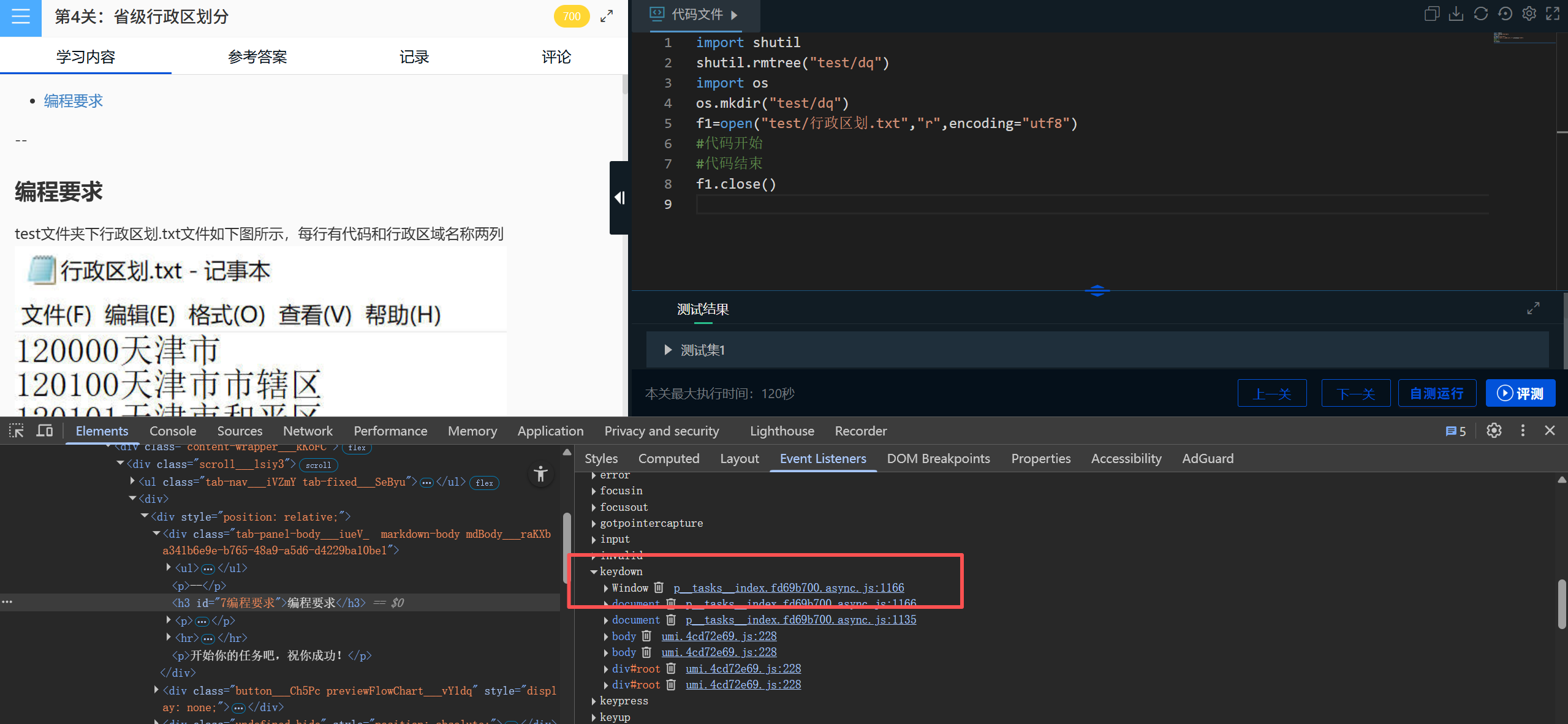The image size is (1568, 724).
Task: Click the 评测 evaluate button
Action: tap(1520, 393)
